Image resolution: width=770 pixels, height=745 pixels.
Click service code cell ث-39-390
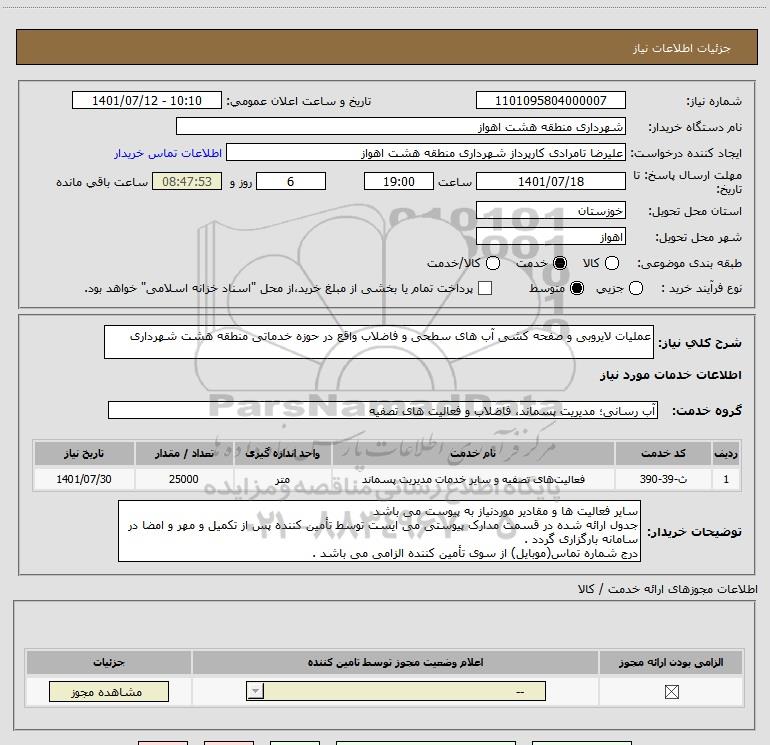coord(663,479)
